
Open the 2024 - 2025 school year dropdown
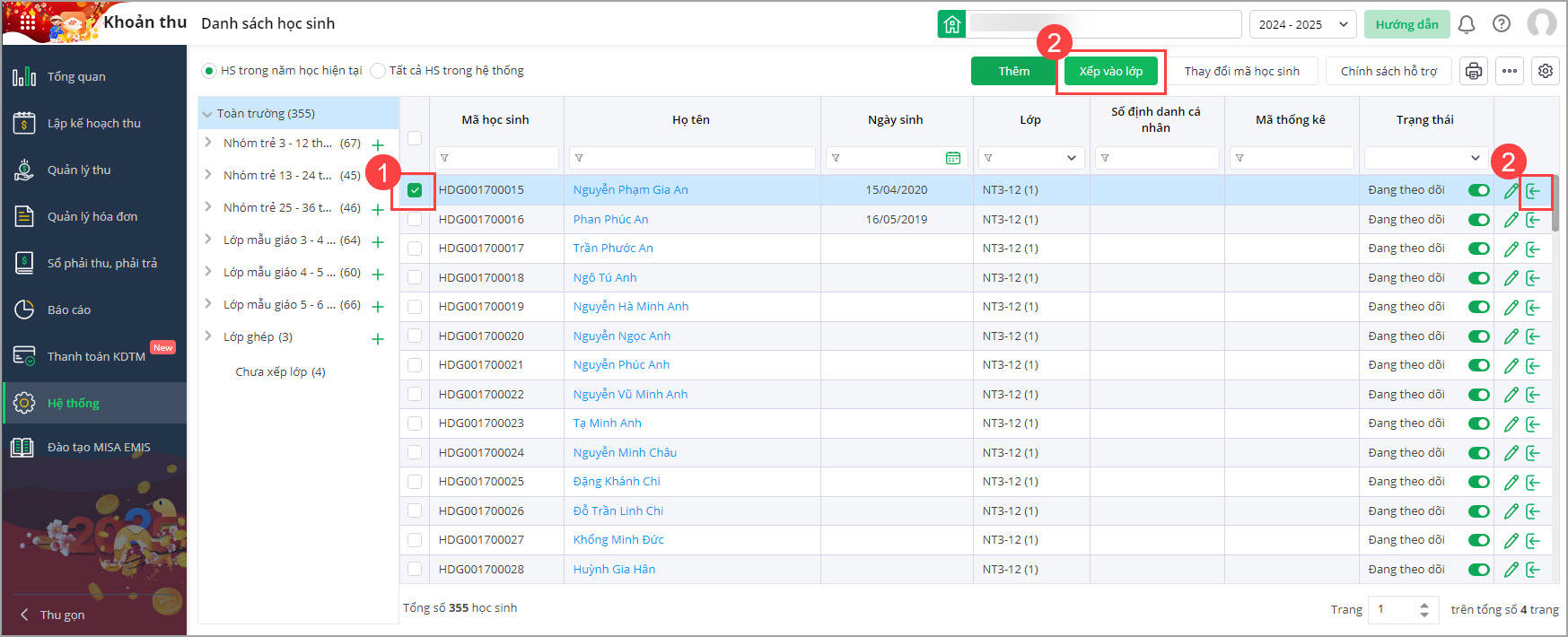click(x=1302, y=24)
